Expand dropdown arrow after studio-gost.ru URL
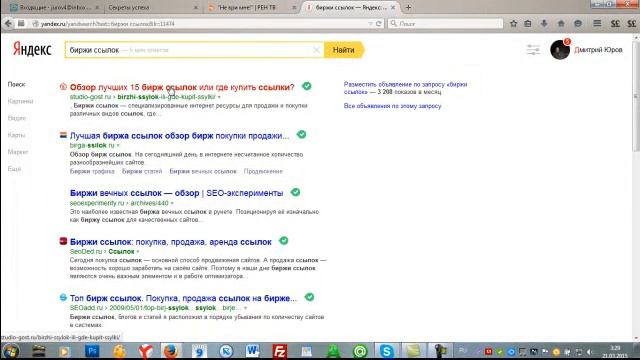This screenshot has height=360, width=640. (x=219, y=97)
